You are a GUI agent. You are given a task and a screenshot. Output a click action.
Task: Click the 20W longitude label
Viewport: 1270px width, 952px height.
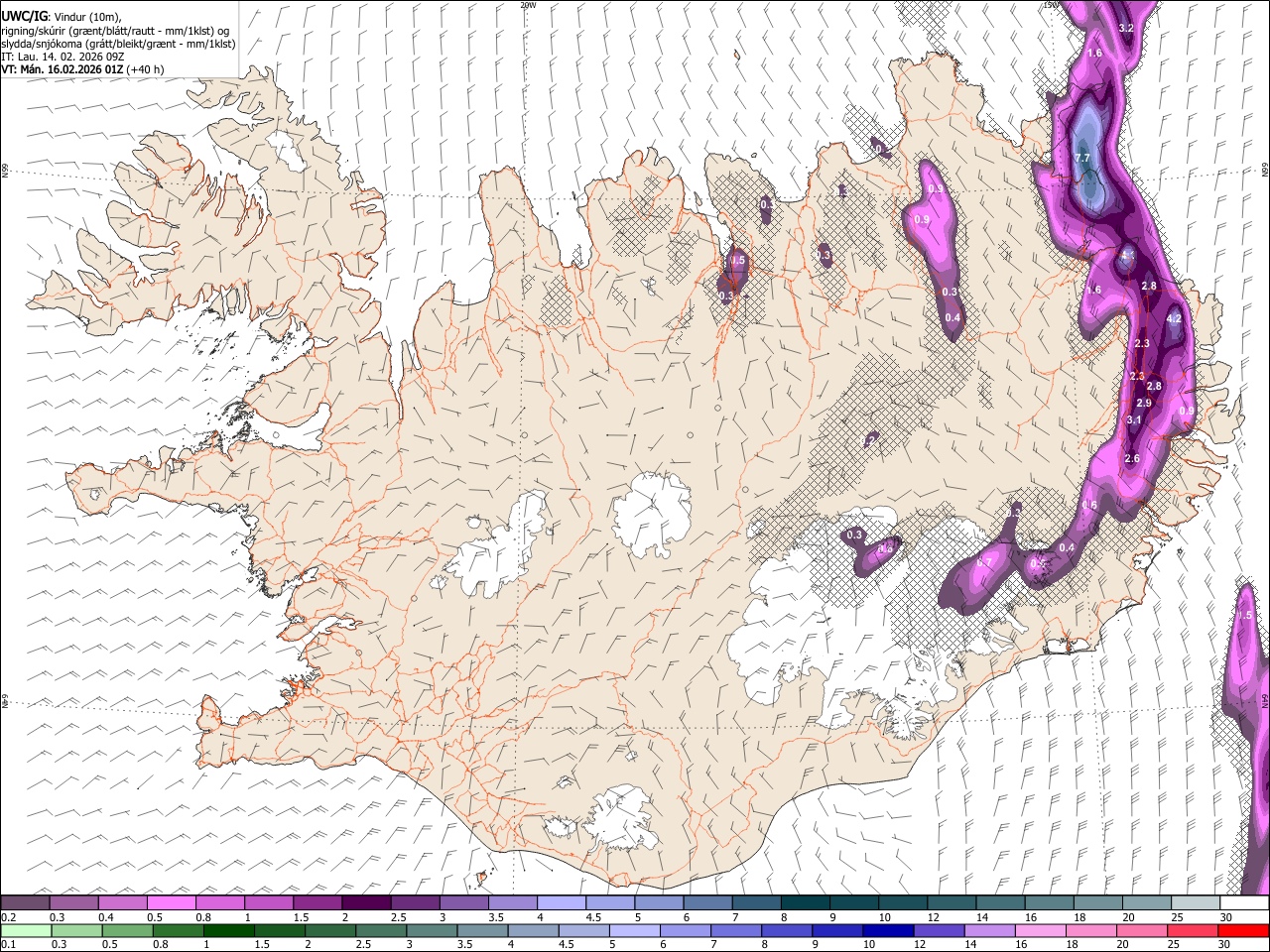(528, 5)
